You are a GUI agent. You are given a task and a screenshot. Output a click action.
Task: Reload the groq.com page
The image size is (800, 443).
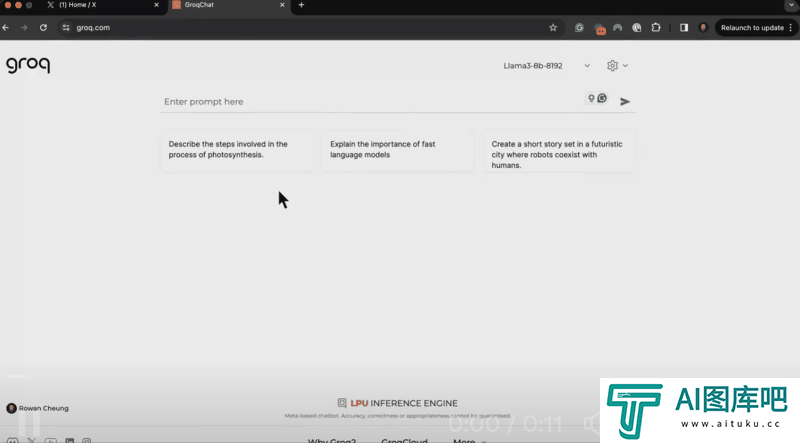(x=43, y=28)
